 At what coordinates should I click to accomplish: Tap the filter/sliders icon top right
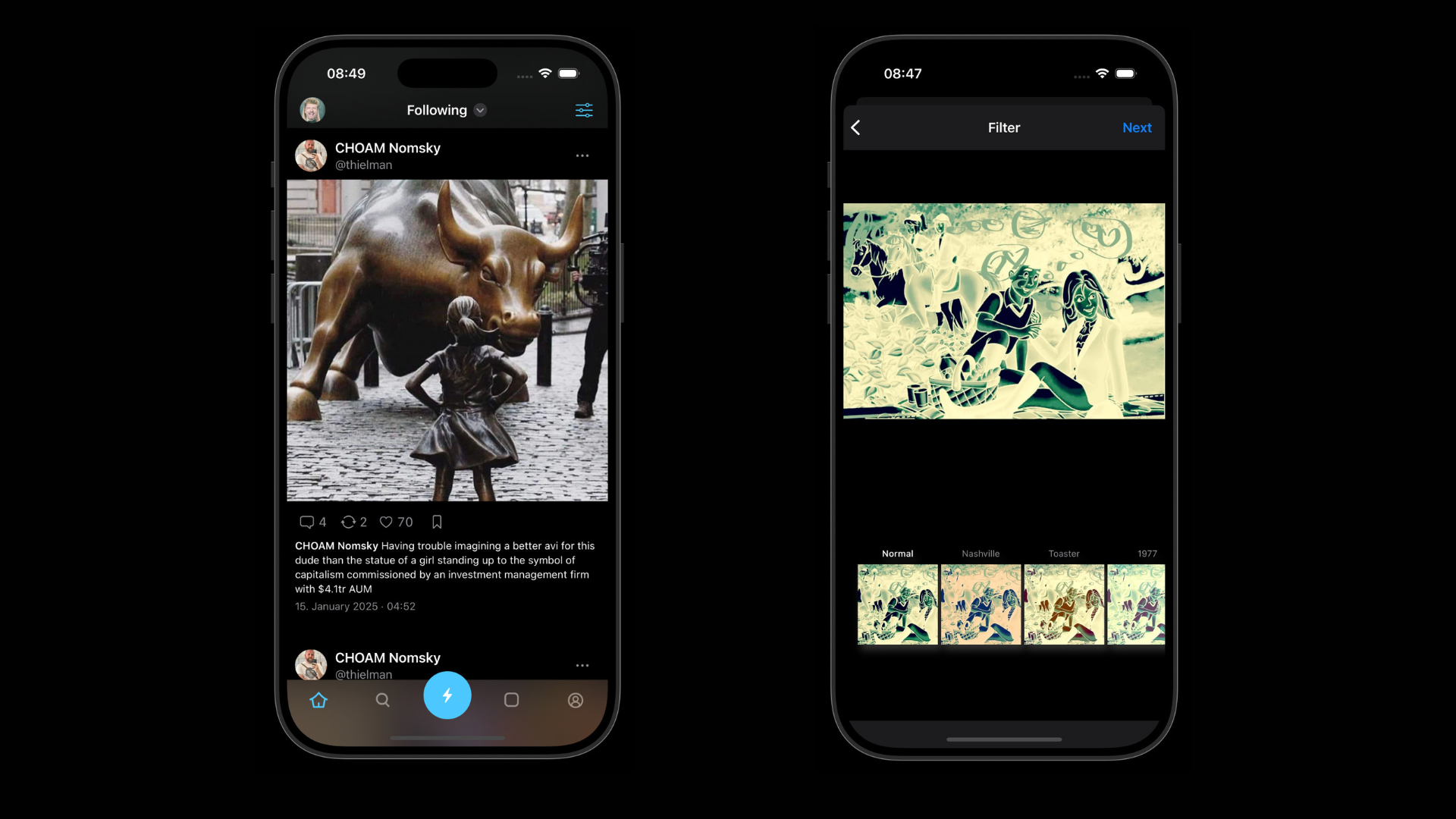click(584, 110)
